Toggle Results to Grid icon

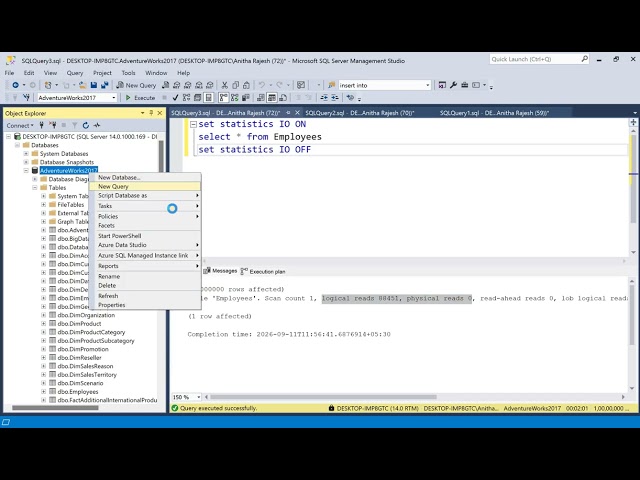(272, 98)
